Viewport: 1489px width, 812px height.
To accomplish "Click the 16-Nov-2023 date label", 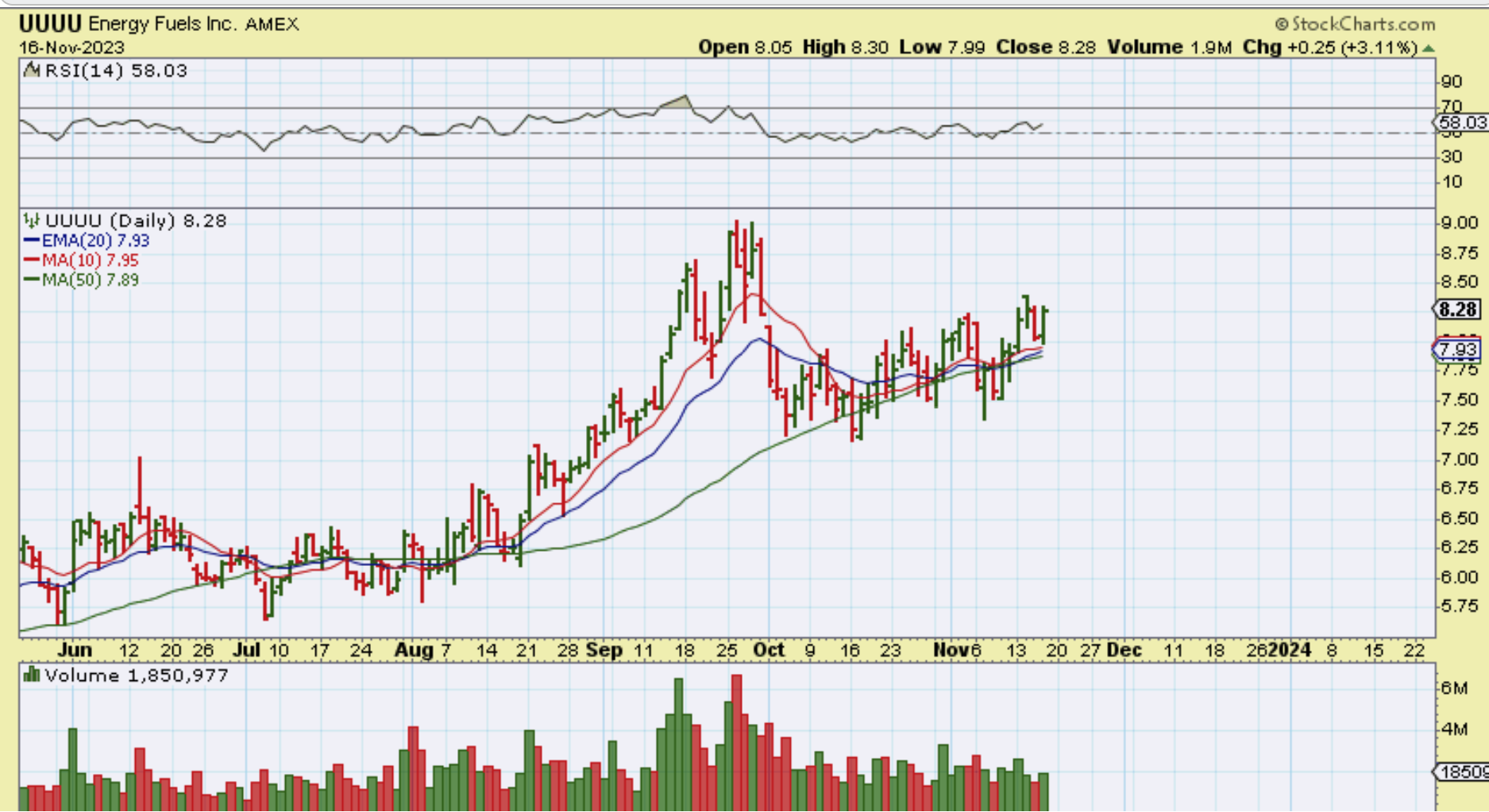I will tap(71, 48).
